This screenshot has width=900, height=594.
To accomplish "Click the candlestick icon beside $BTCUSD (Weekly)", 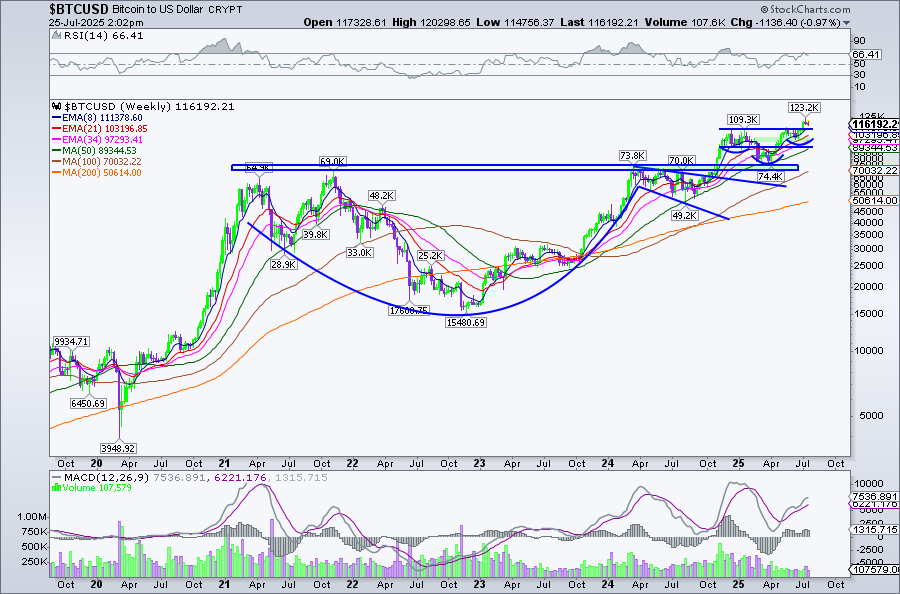I will tap(56, 106).
